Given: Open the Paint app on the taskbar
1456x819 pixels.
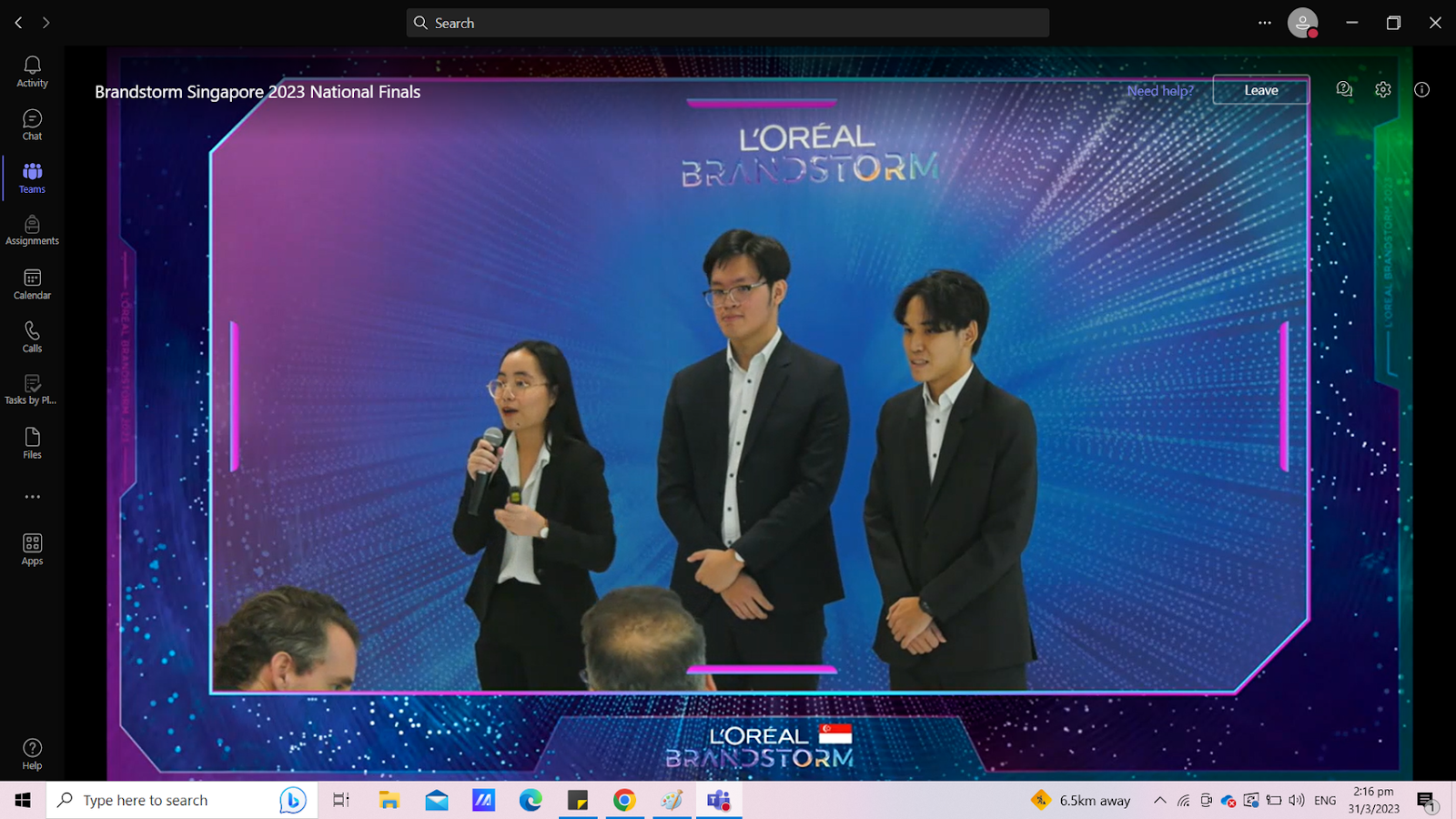Looking at the screenshot, I should [672, 800].
